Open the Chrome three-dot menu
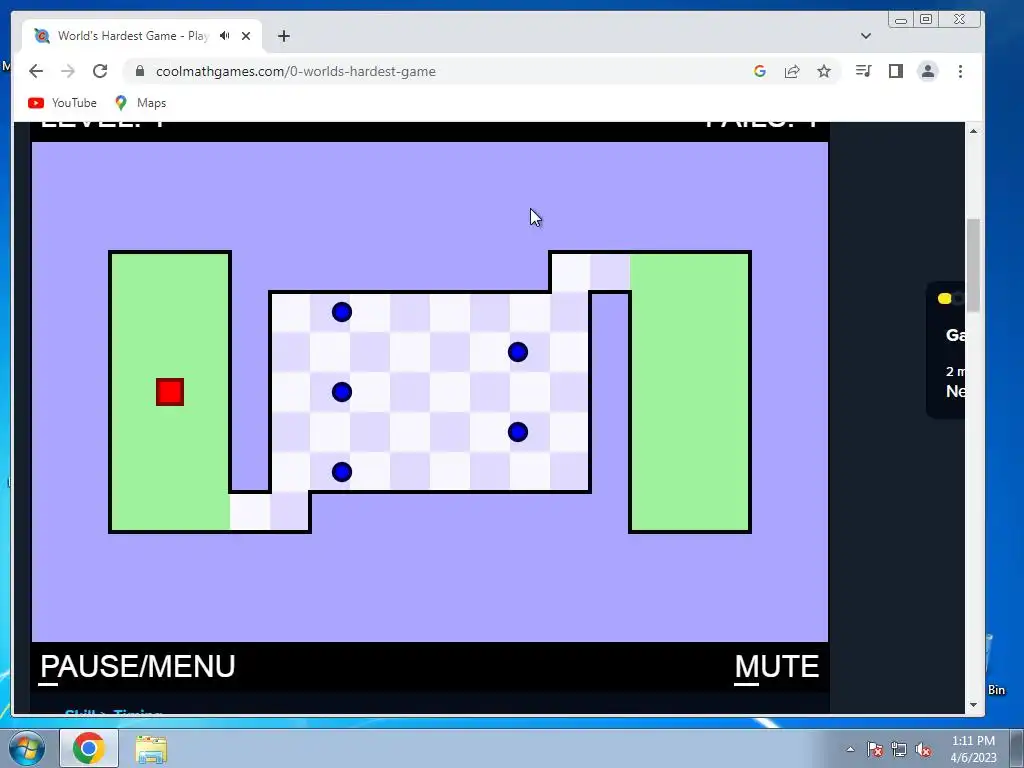Image resolution: width=1024 pixels, height=768 pixels. click(x=960, y=71)
